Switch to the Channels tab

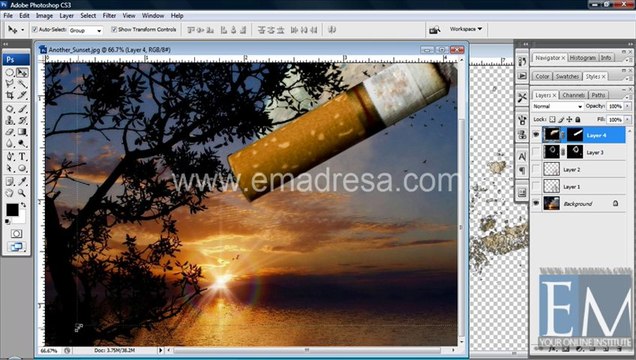pyautogui.click(x=573, y=95)
